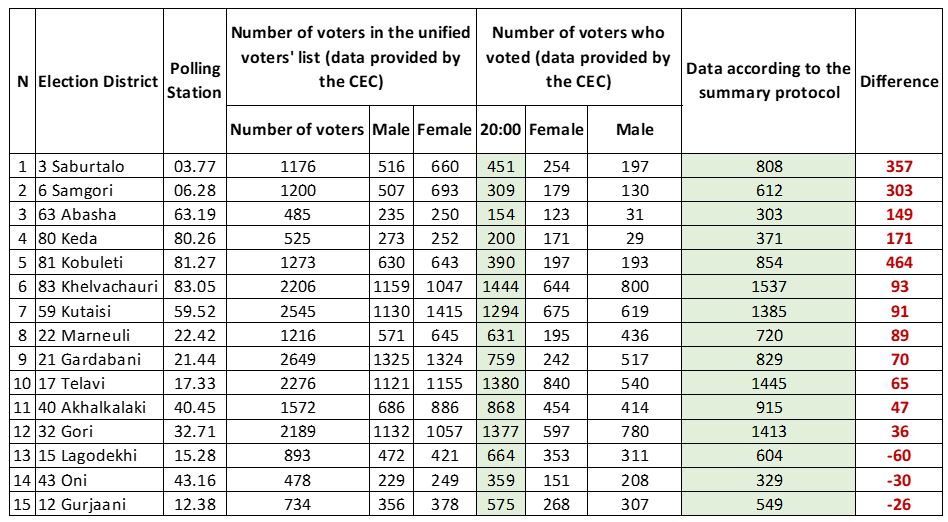Click the 40 Akhalkalaki cell
Viewport: 948px width, 522px height.
pos(99,408)
